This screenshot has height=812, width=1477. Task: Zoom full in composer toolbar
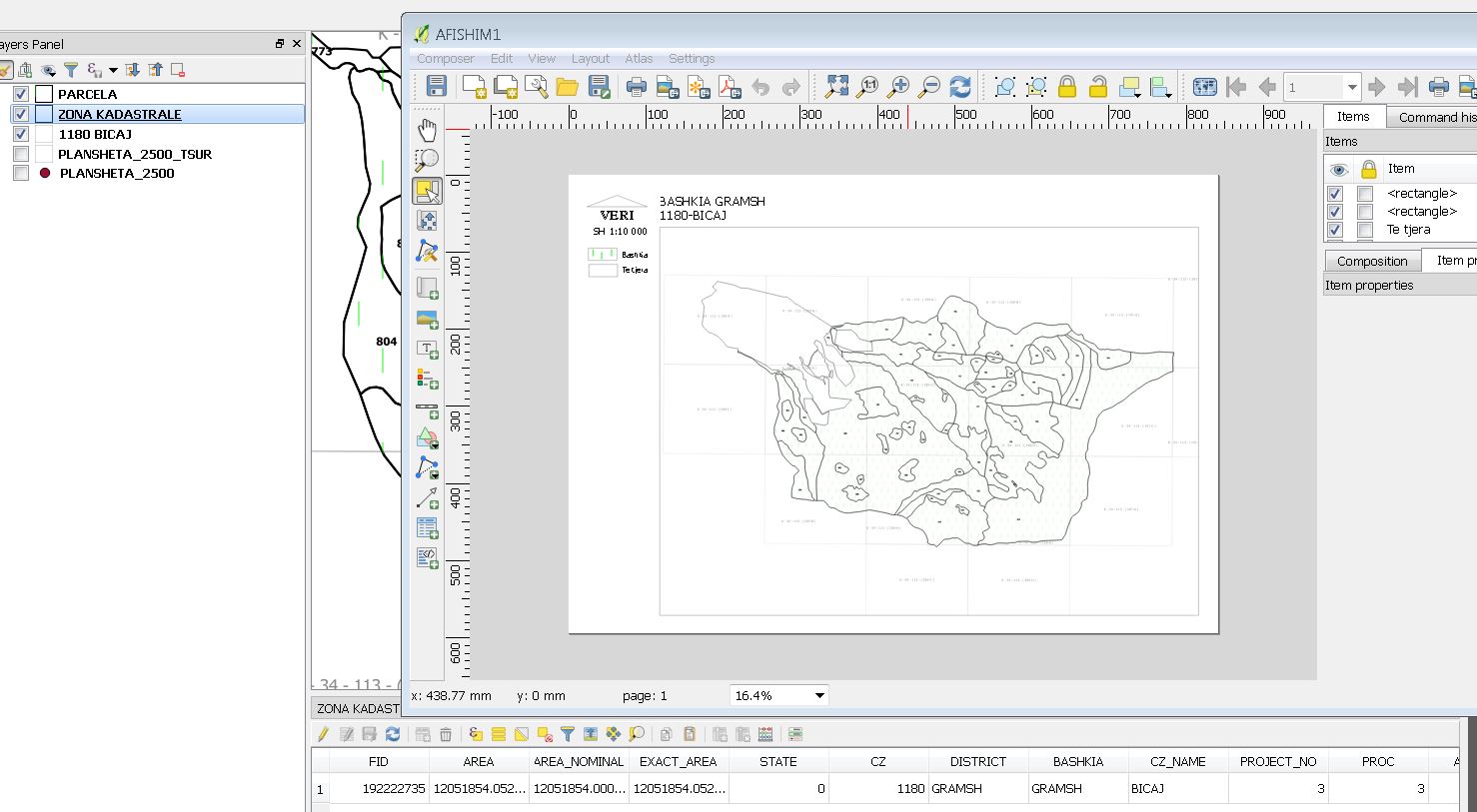[x=836, y=87]
